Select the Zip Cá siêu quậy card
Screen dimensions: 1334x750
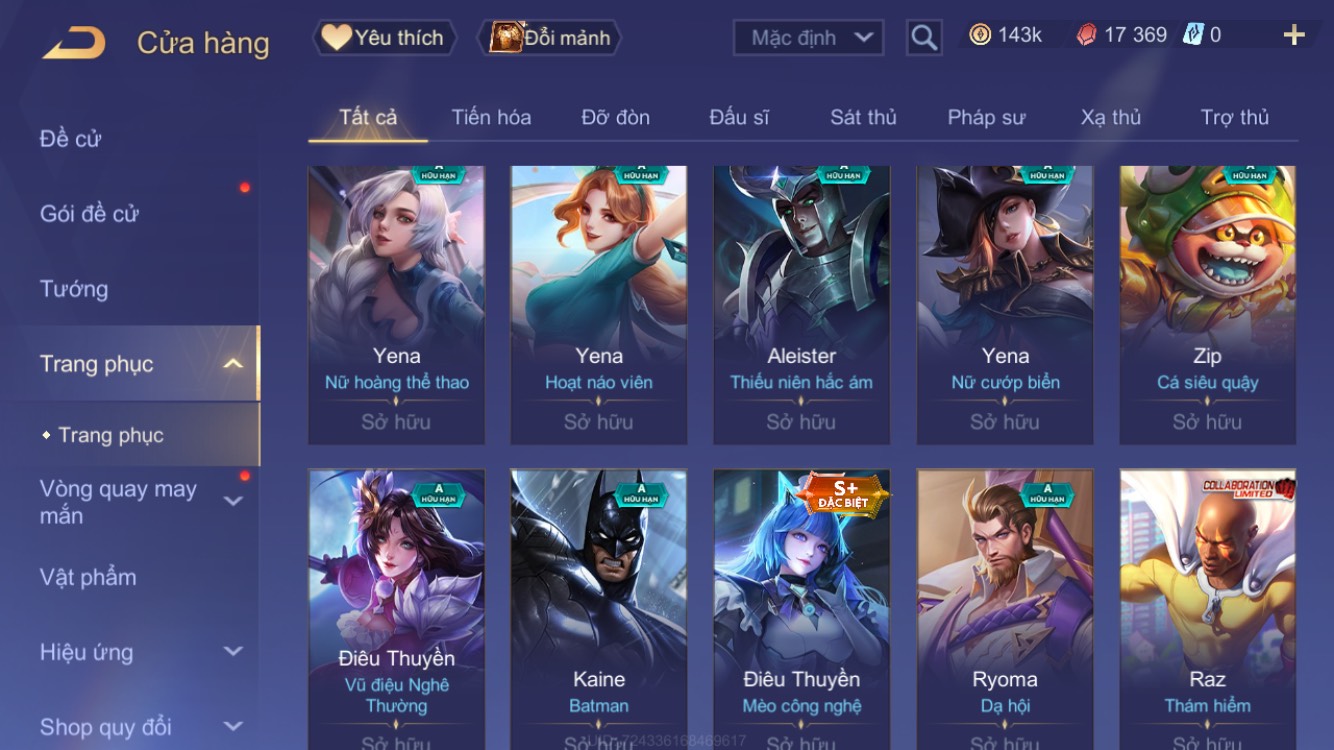click(1207, 305)
